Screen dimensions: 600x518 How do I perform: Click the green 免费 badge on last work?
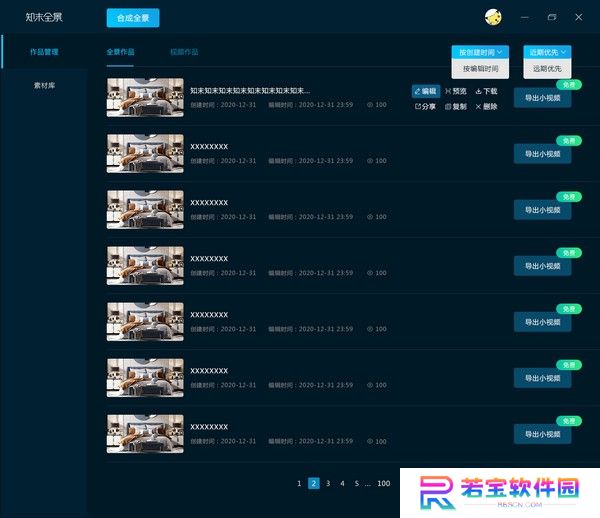point(569,421)
